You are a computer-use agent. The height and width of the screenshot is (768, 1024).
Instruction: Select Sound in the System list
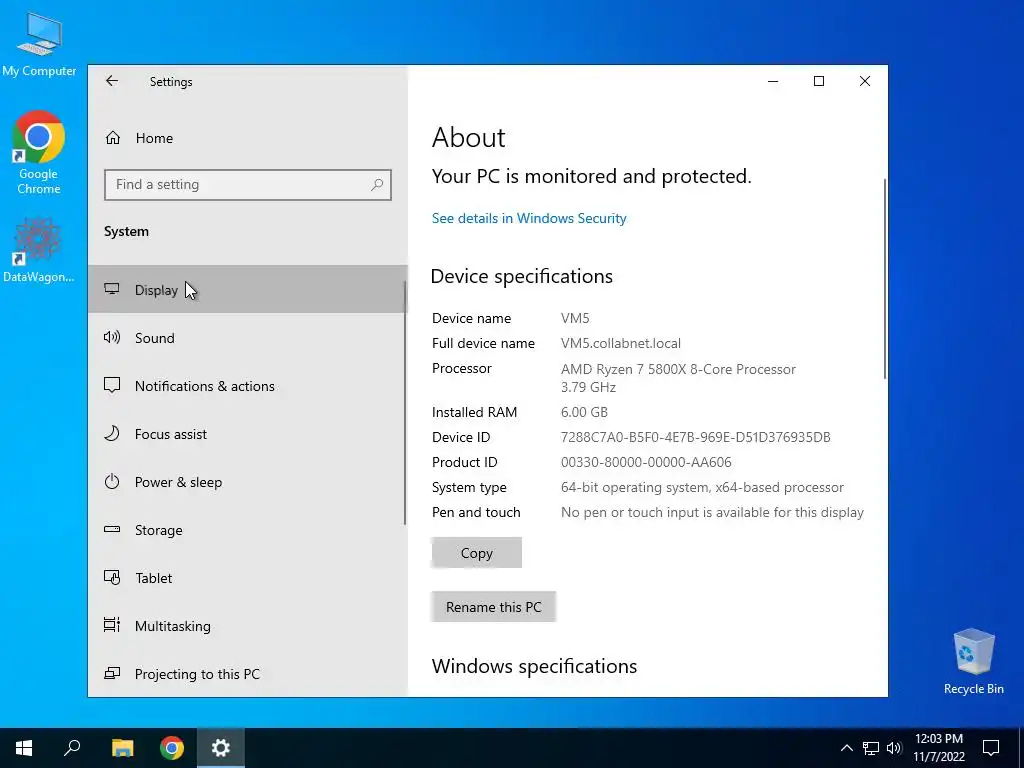tap(155, 338)
